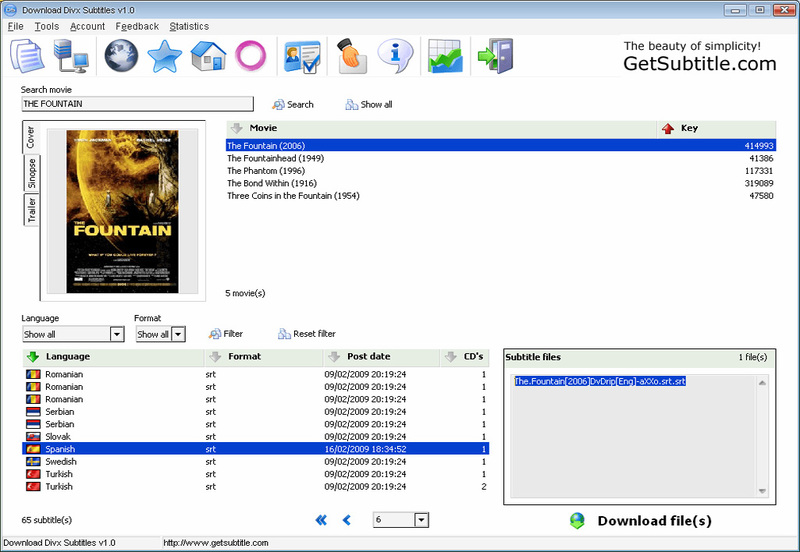This screenshot has width=800, height=552.
Task: Click the Show all button
Action: pyautogui.click(x=369, y=105)
